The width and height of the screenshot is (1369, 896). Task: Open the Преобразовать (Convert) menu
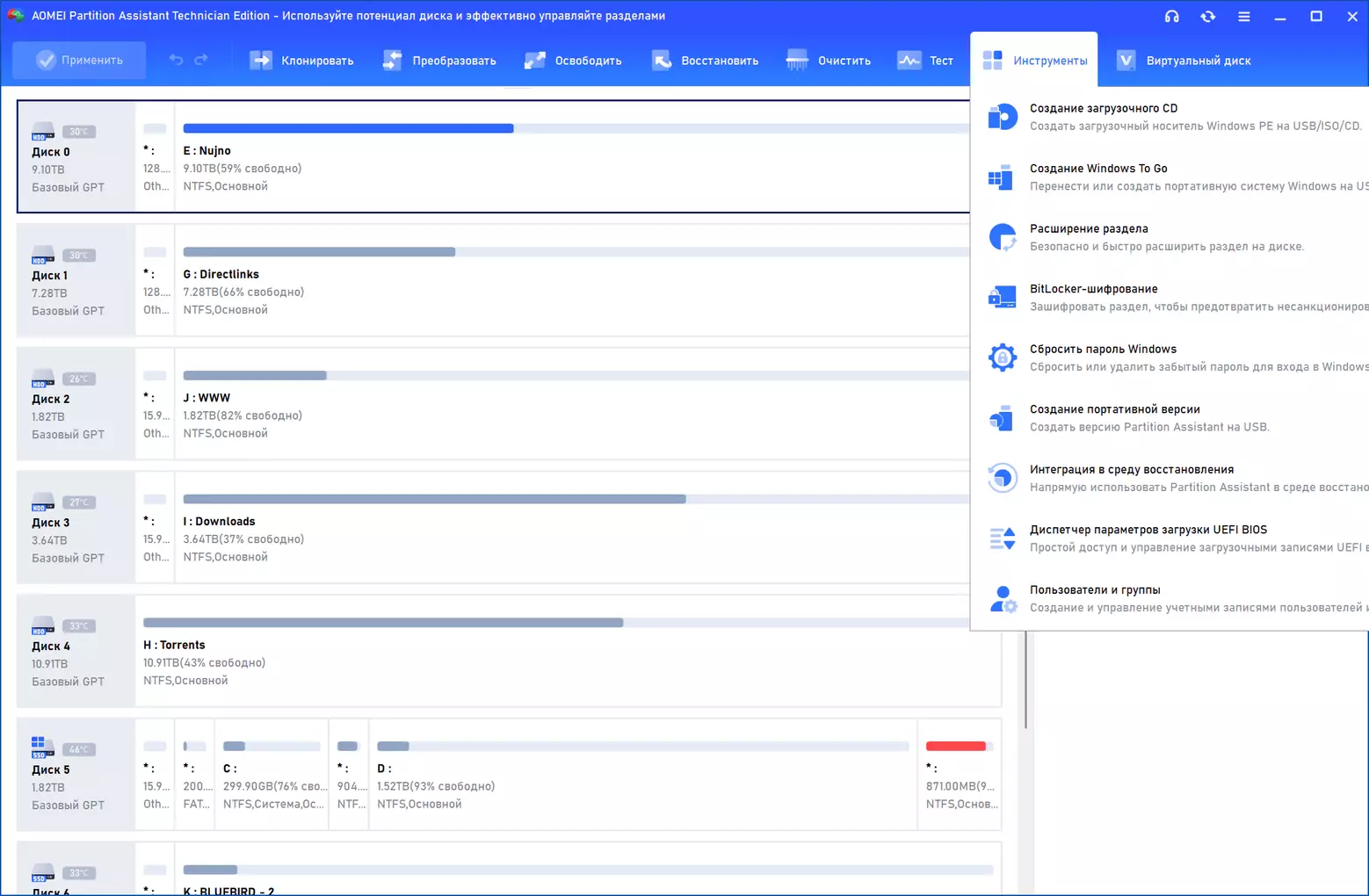[439, 61]
